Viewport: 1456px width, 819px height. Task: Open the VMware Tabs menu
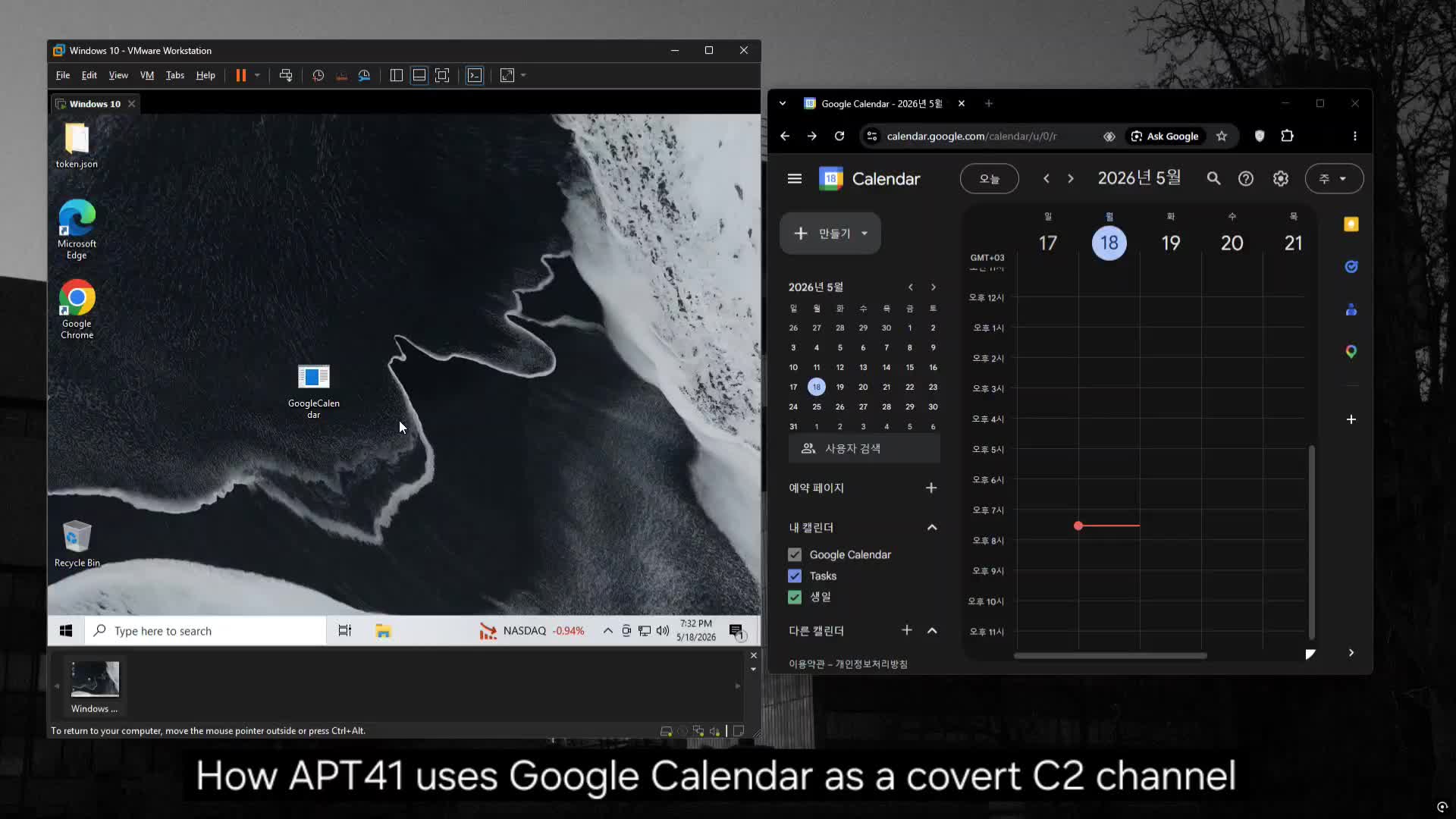(x=175, y=75)
